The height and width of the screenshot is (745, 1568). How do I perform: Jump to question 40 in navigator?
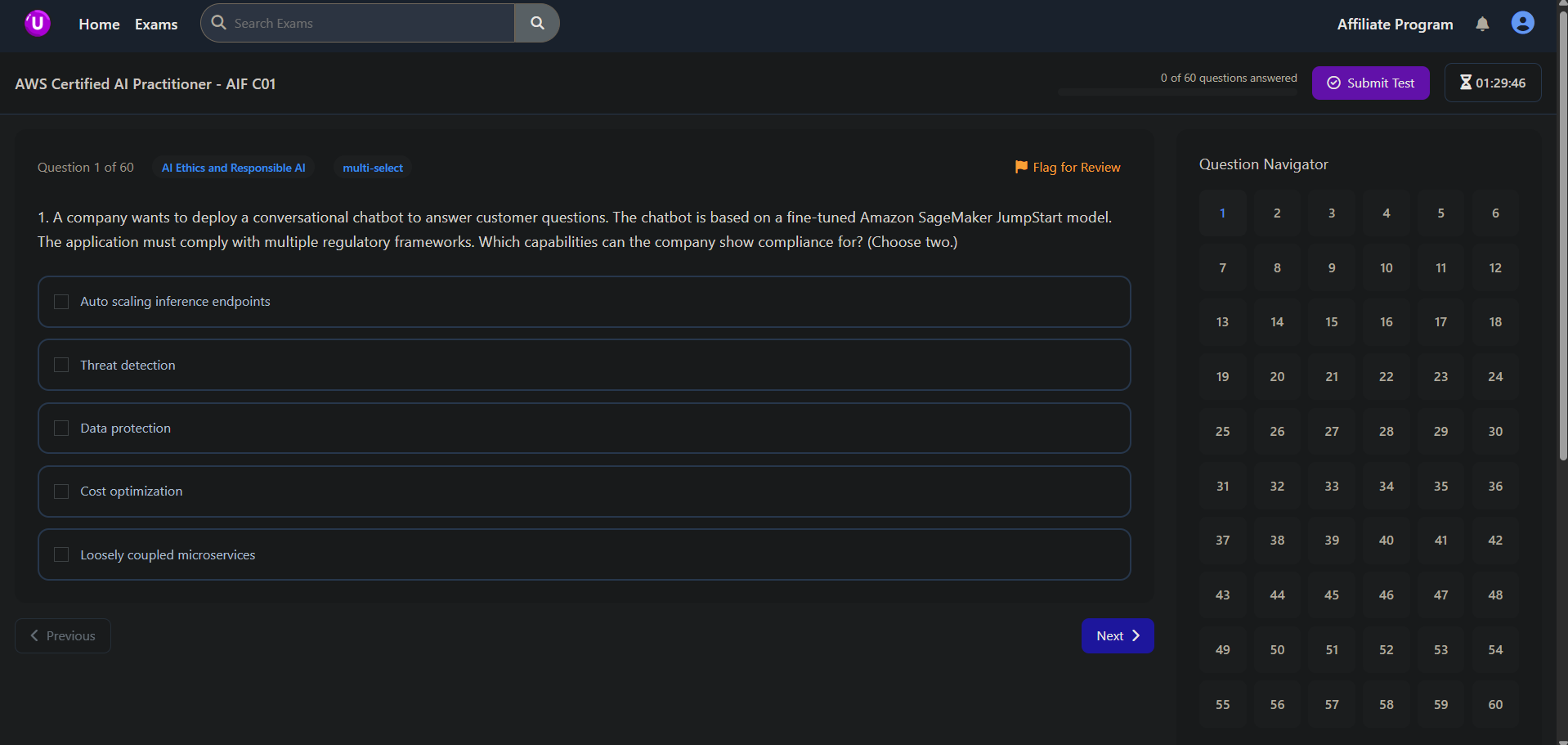coord(1387,541)
